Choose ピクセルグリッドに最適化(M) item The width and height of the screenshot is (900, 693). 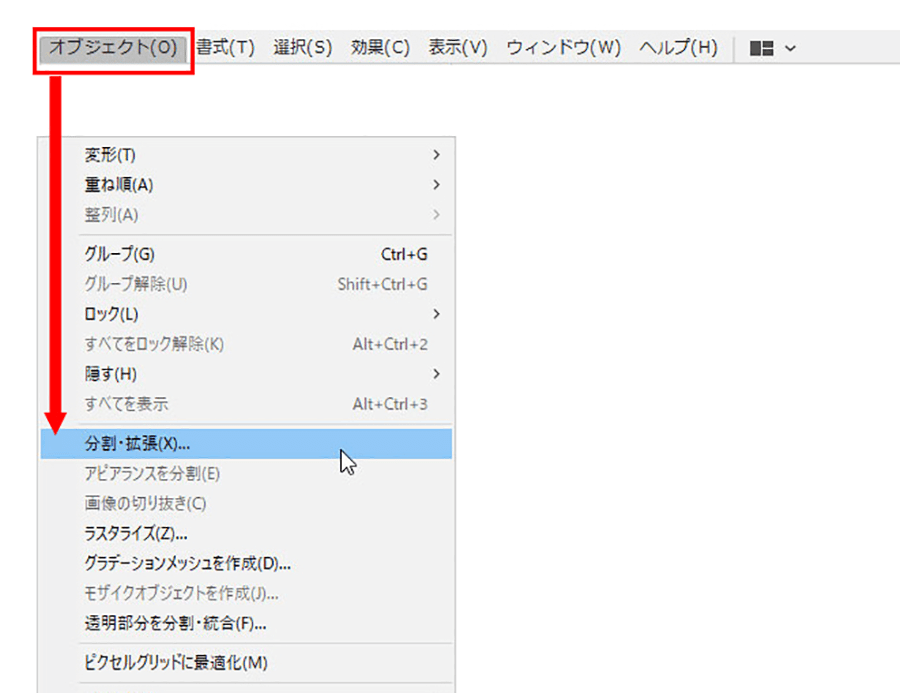(246, 663)
